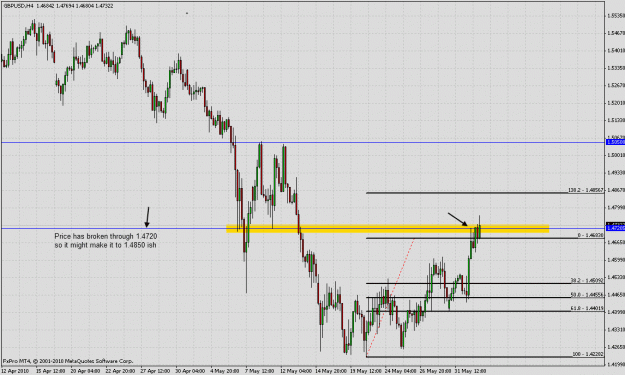Click the '30 Apr 04:00' date label
Viewport: 625px width, 375px height.
[x=190, y=371]
